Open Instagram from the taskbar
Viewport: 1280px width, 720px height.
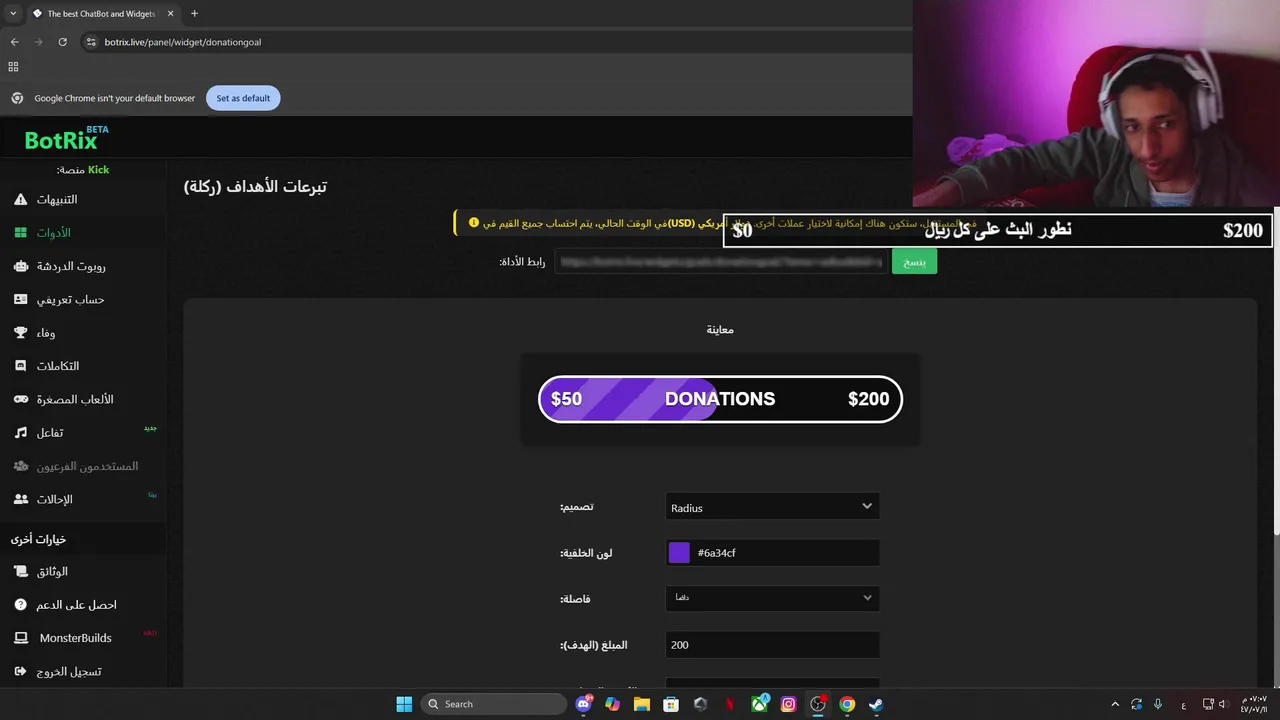789,704
